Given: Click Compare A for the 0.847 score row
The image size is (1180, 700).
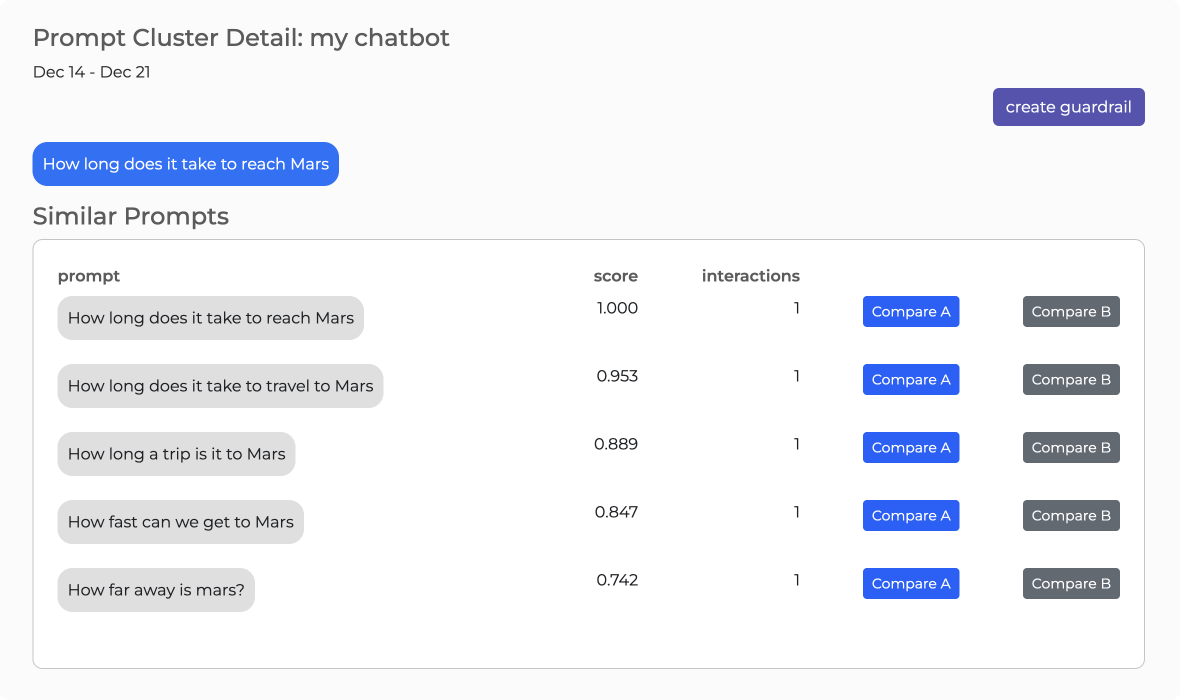Looking at the screenshot, I should coord(910,515).
